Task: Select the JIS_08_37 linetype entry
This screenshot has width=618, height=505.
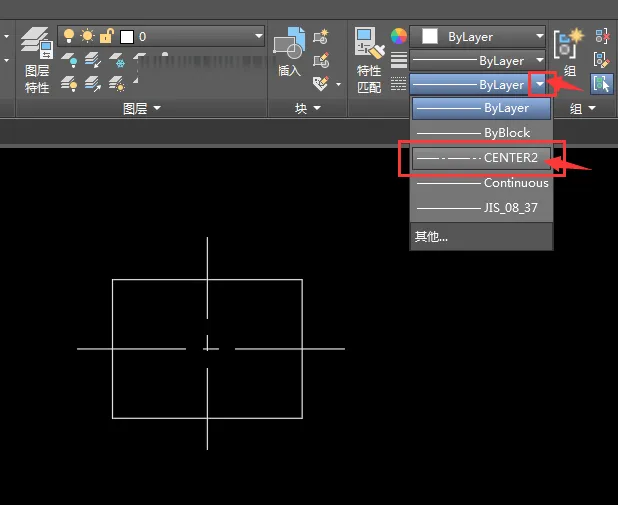Action: click(481, 208)
